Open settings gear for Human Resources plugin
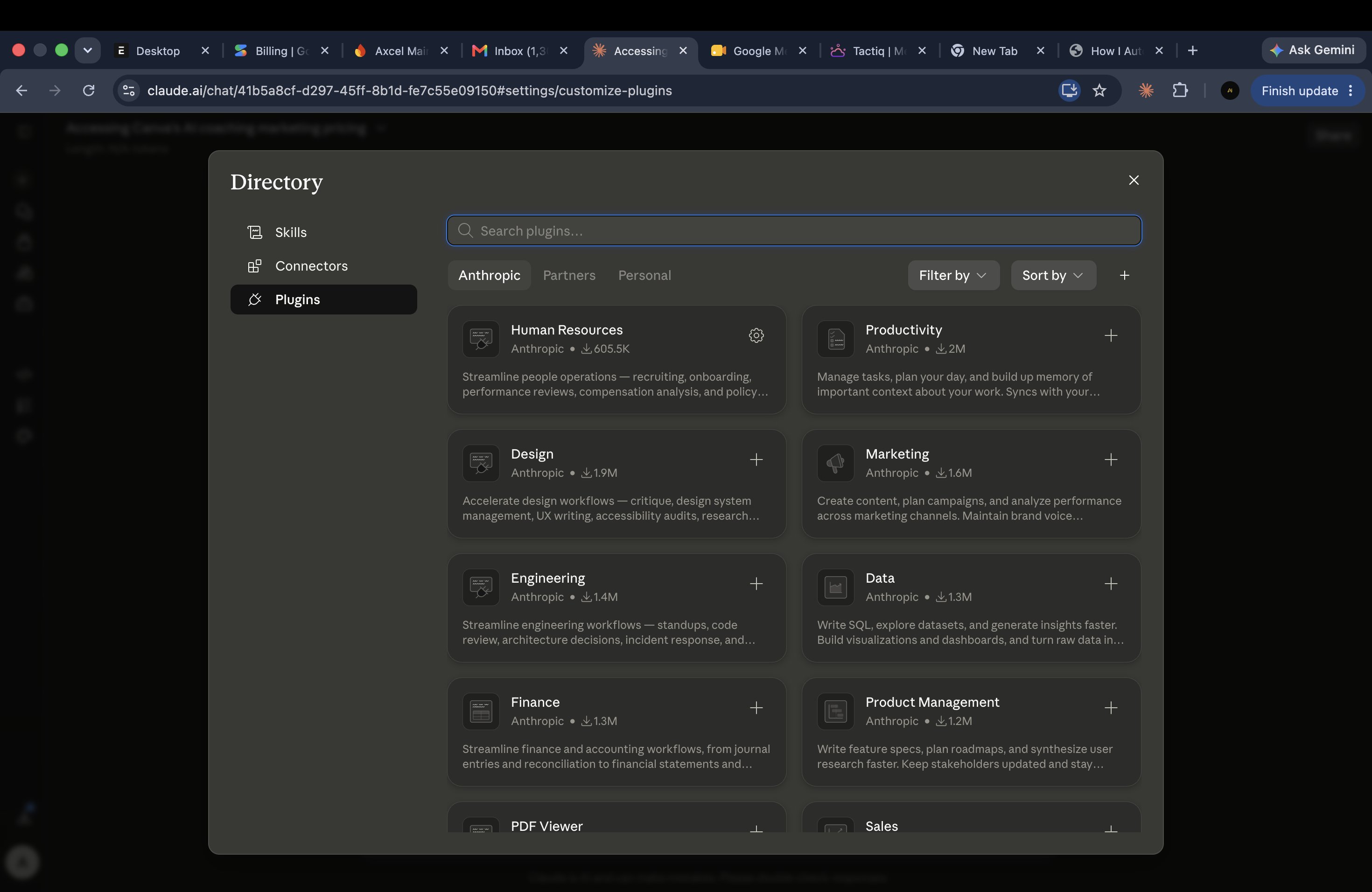 pos(756,335)
